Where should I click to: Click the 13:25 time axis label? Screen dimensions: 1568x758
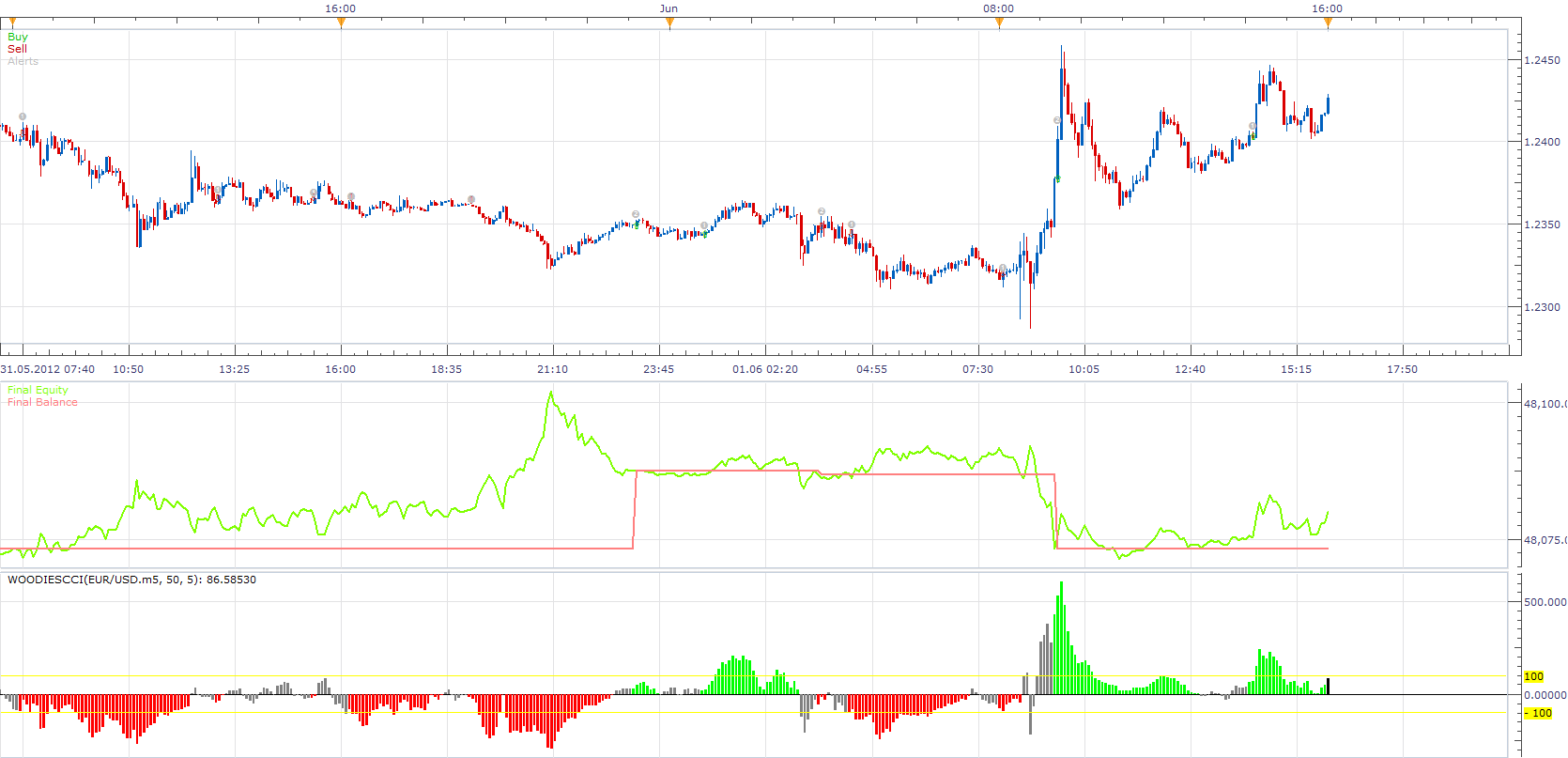235,369
